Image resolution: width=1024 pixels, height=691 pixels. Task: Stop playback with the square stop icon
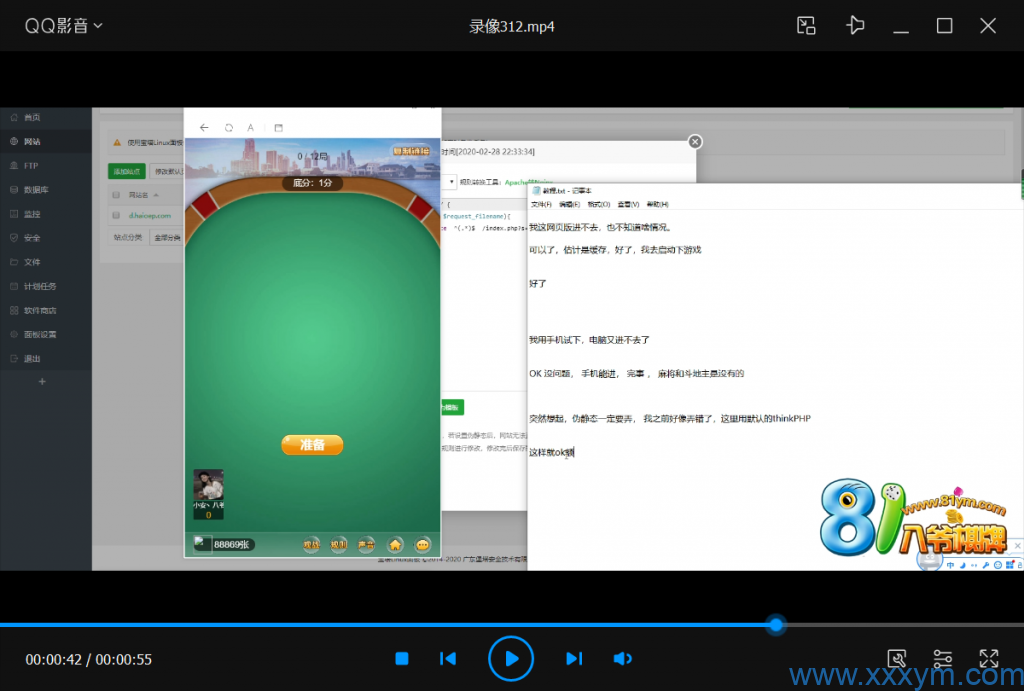tap(402, 658)
